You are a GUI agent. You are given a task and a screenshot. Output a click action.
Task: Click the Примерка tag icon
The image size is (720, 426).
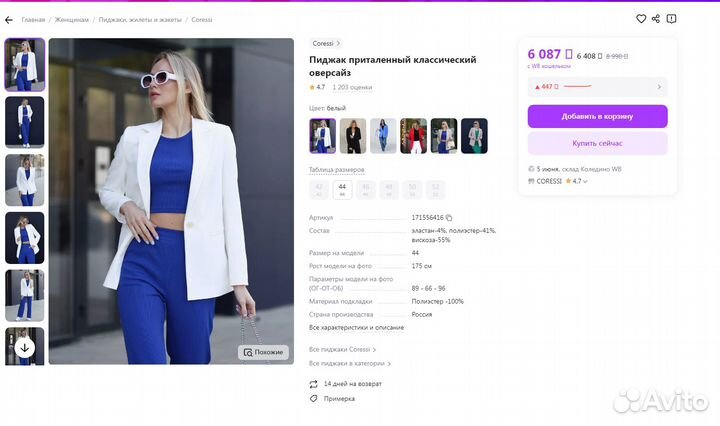coord(314,398)
